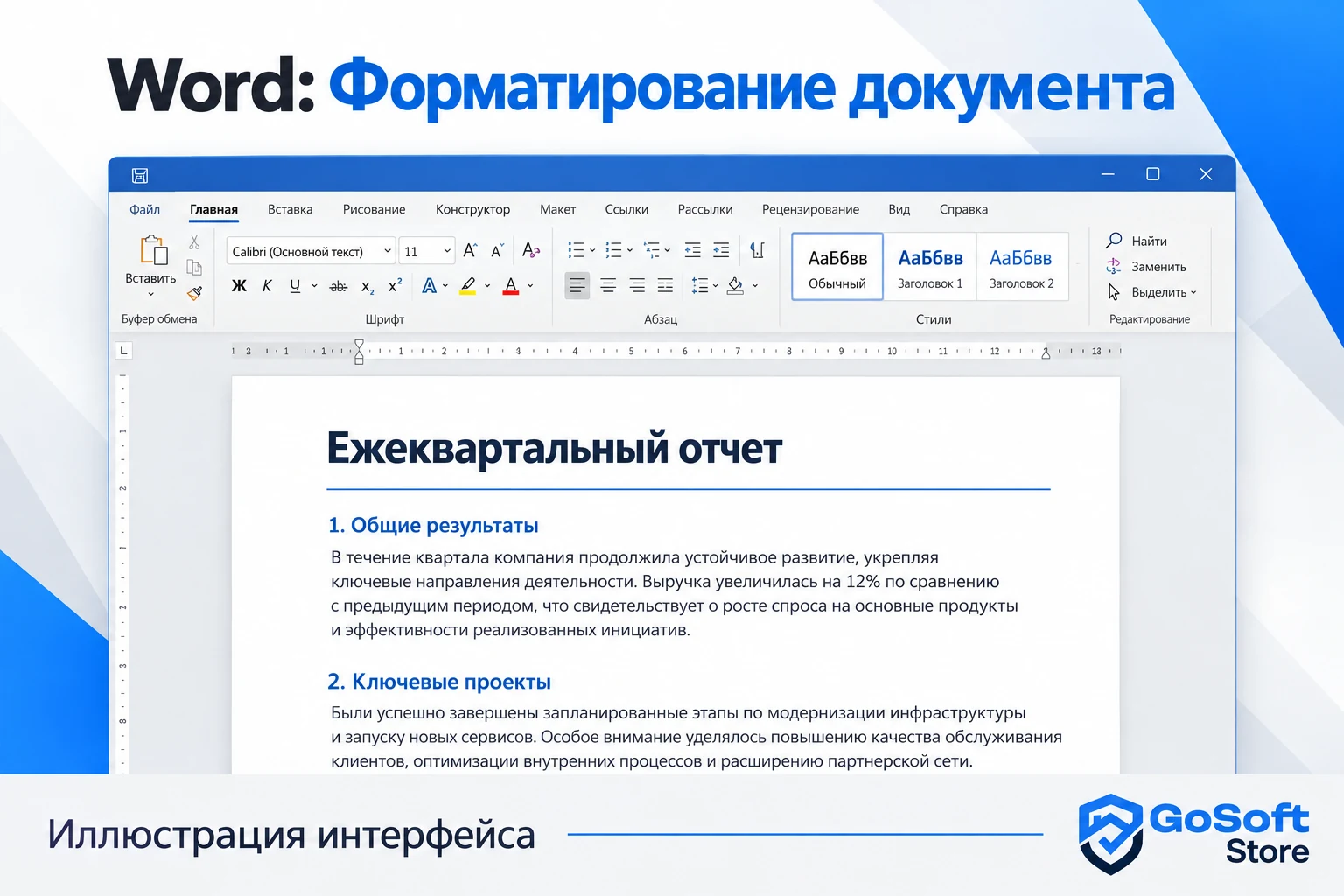1344x896 pixels.
Task: Expand the Выделить dropdown
Action: (x=1151, y=292)
